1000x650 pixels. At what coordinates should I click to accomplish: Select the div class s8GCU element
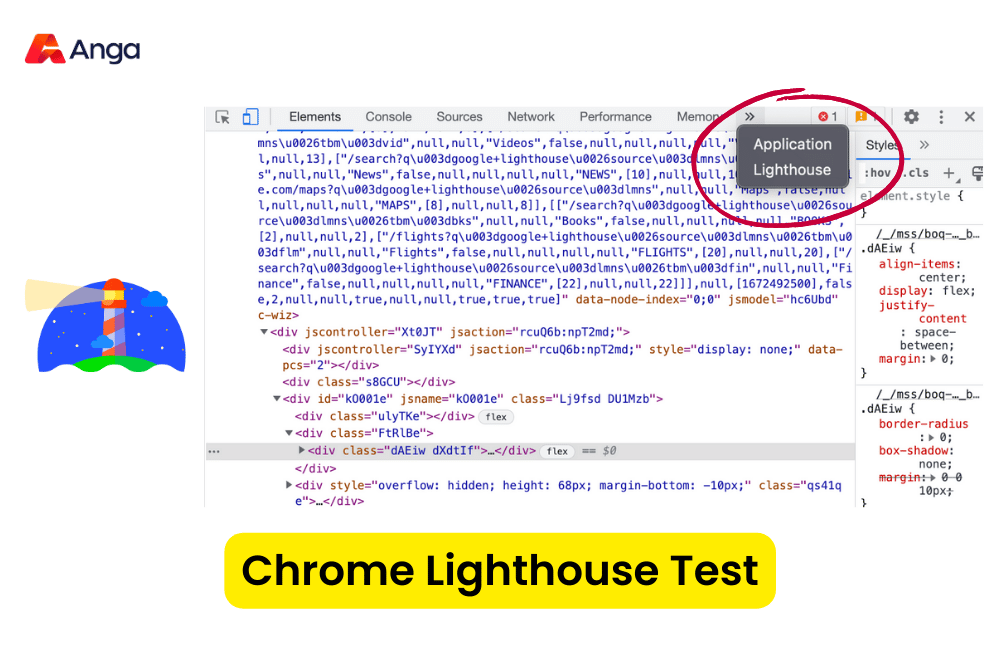tap(369, 382)
